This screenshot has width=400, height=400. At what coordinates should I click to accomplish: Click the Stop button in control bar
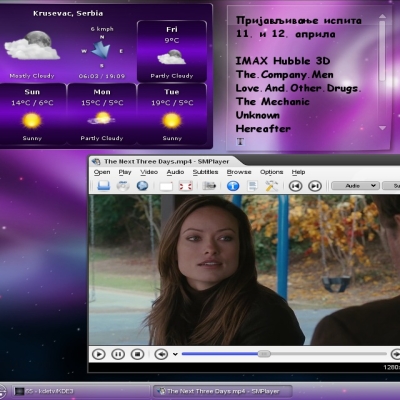(x=137, y=354)
